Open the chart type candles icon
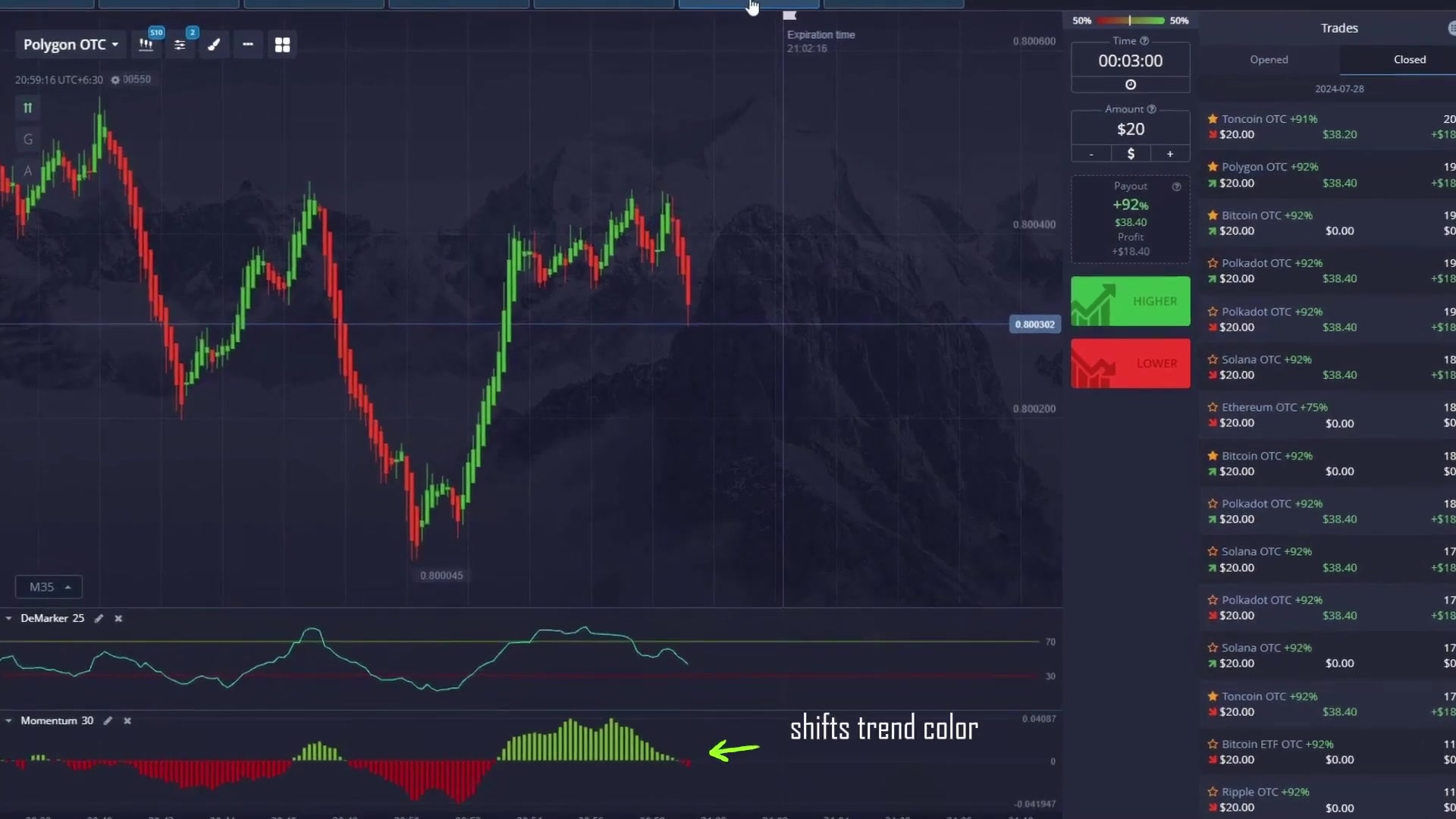The image size is (1456, 819). (x=146, y=45)
